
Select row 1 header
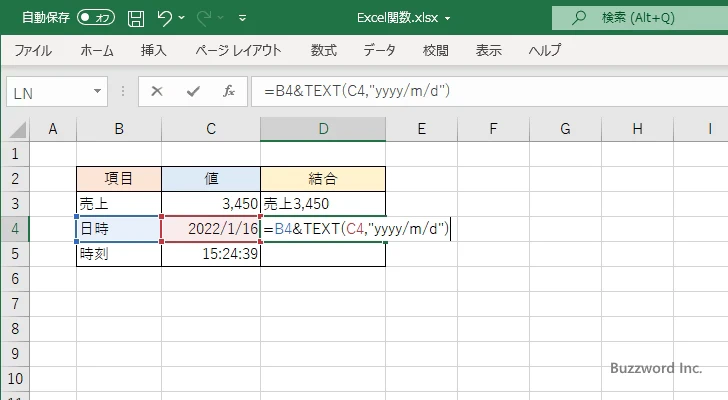15,154
